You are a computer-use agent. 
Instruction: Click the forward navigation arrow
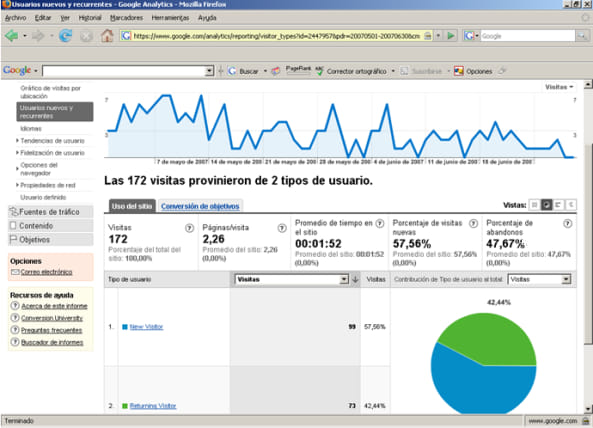tap(38, 36)
